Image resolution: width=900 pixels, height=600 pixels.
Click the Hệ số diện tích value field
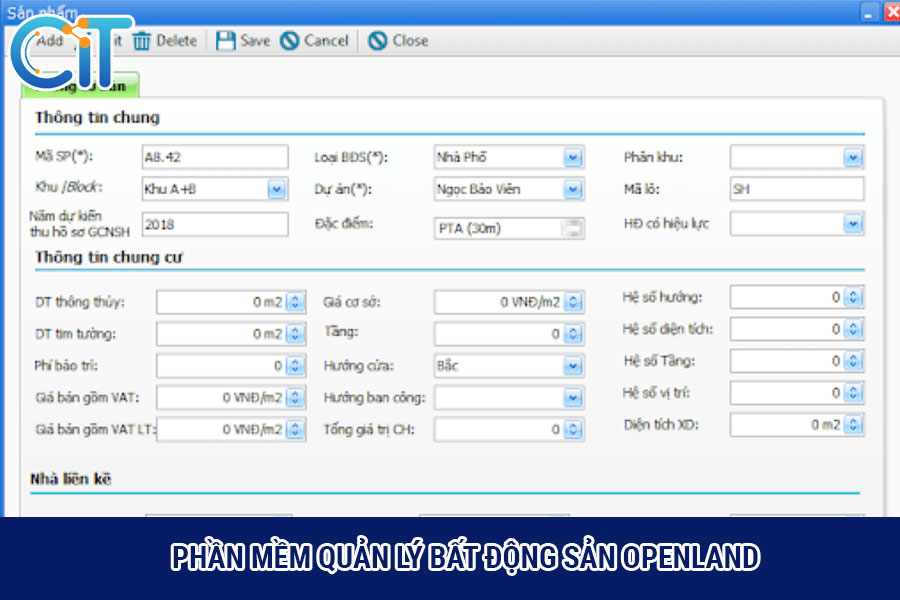787,329
